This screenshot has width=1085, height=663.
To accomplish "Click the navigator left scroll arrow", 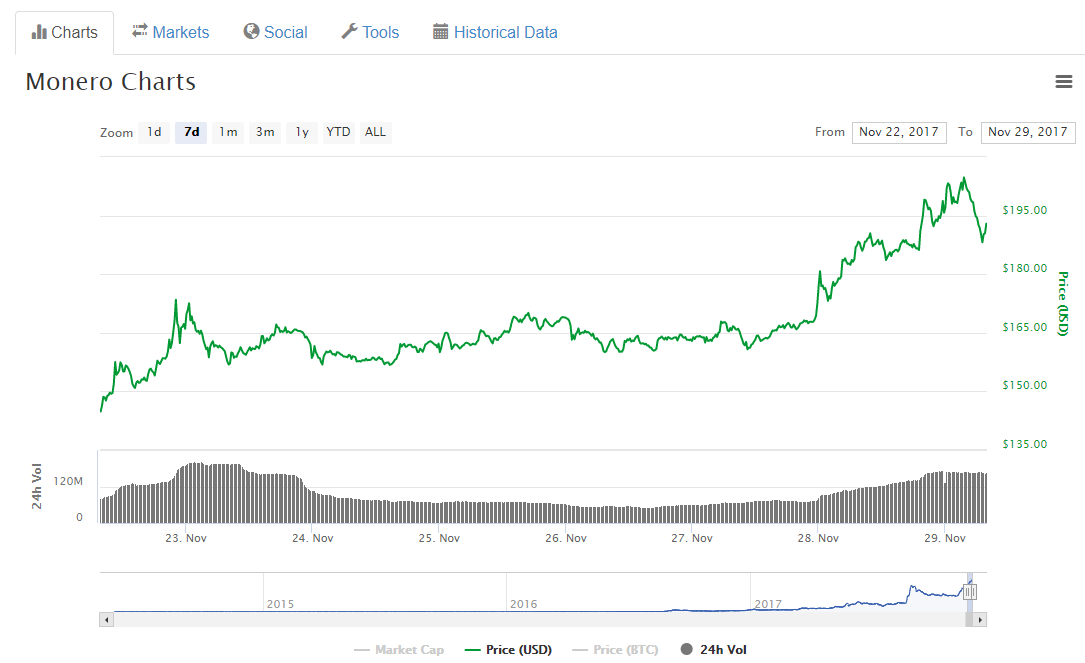I will coord(107,619).
